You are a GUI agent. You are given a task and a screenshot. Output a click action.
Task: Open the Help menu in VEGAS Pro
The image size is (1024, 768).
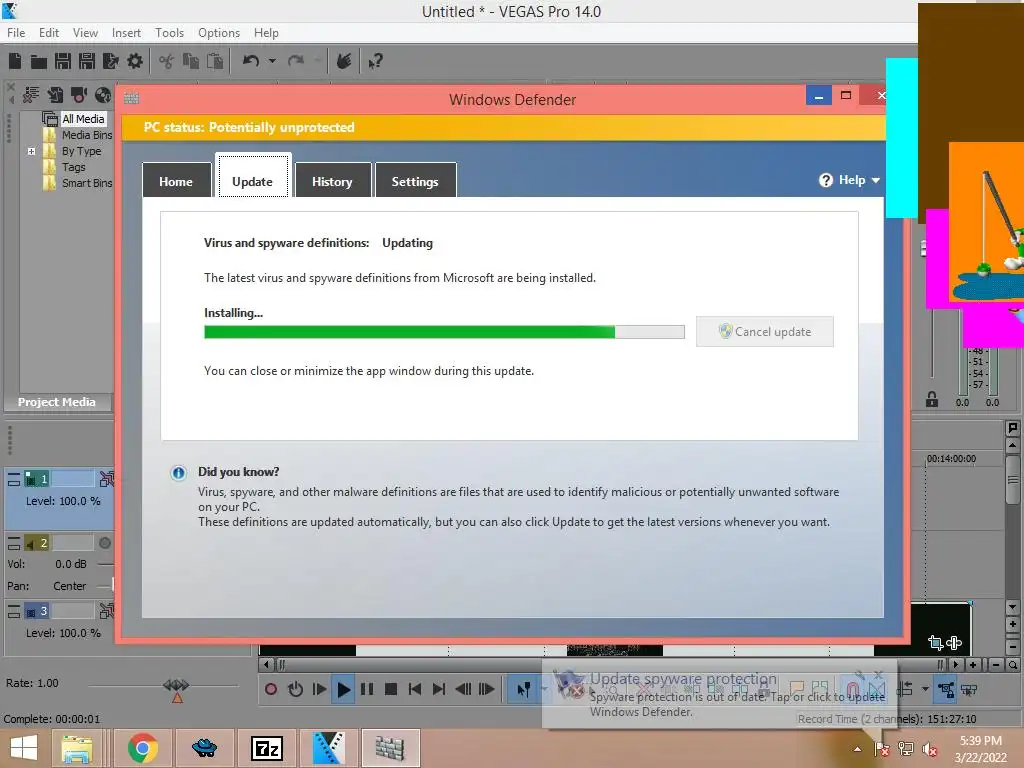tap(266, 33)
